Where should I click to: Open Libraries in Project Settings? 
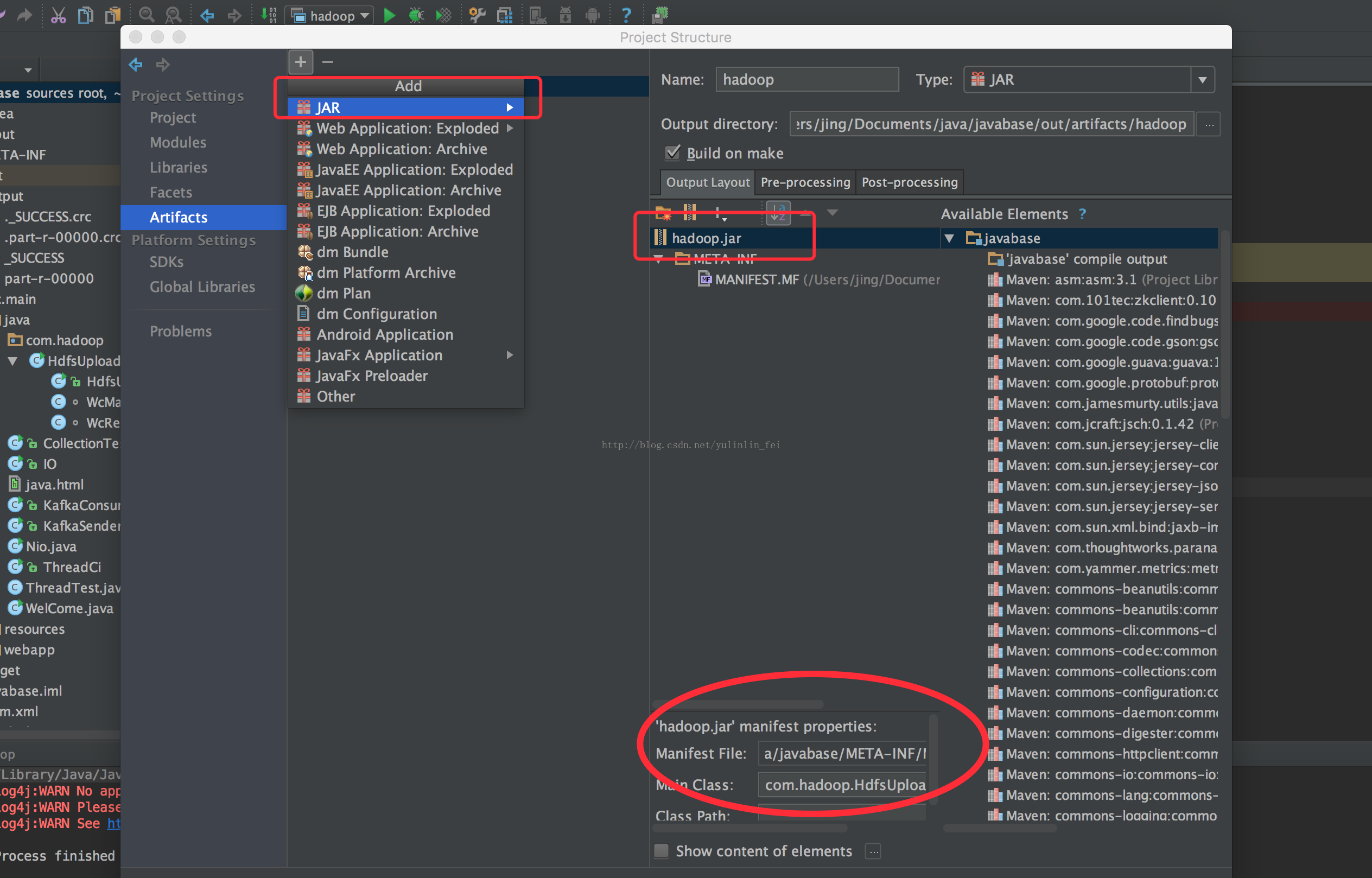pyautogui.click(x=179, y=168)
